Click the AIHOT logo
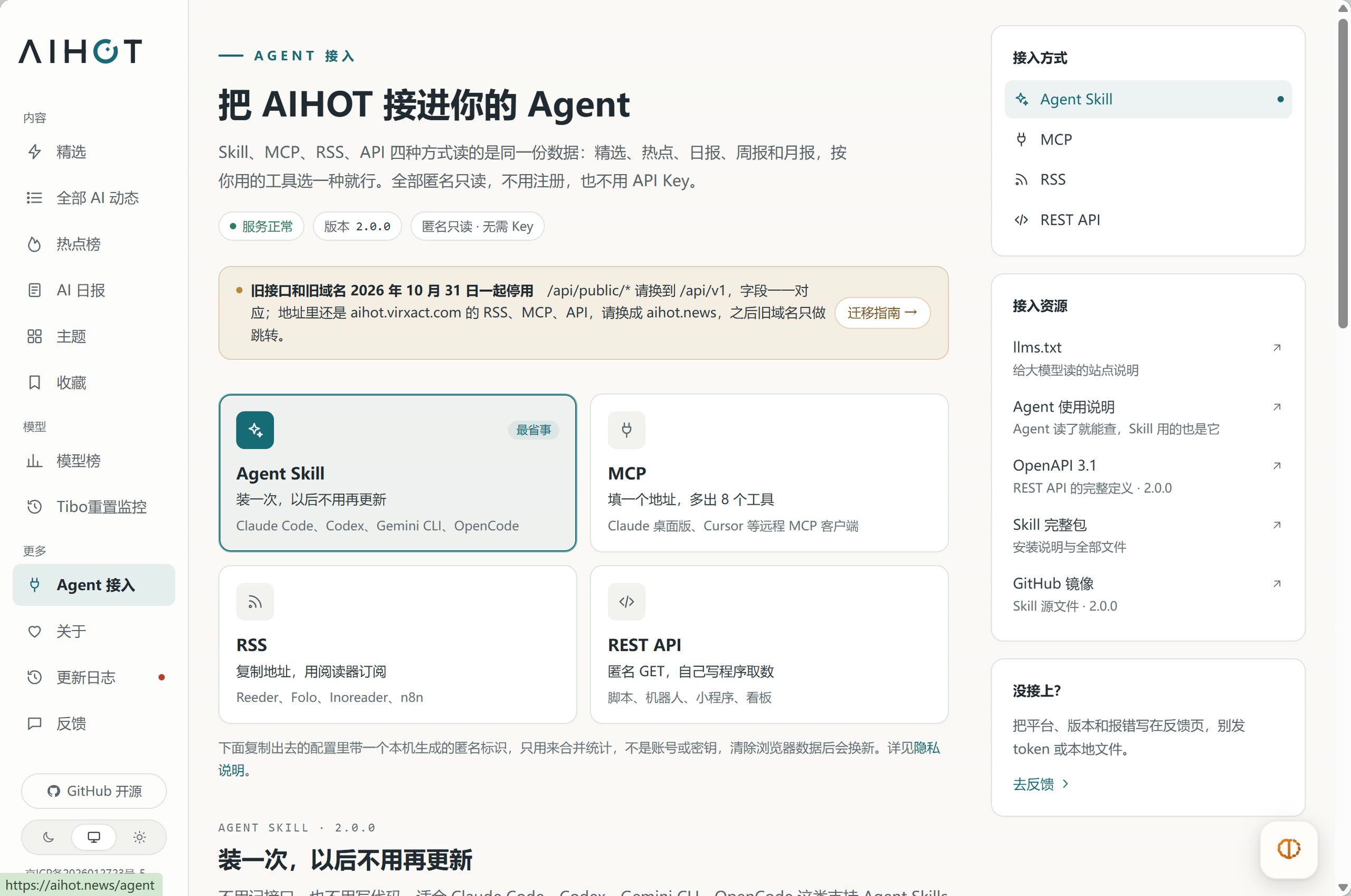1351x896 pixels. pyautogui.click(x=80, y=51)
